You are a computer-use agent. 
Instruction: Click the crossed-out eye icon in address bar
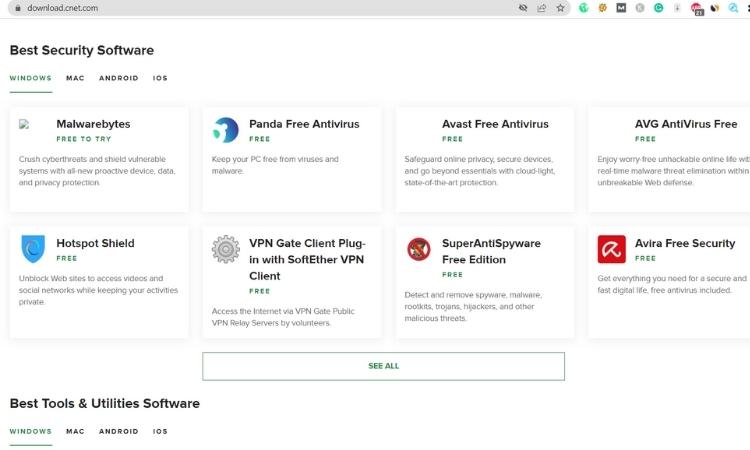tap(523, 8)
